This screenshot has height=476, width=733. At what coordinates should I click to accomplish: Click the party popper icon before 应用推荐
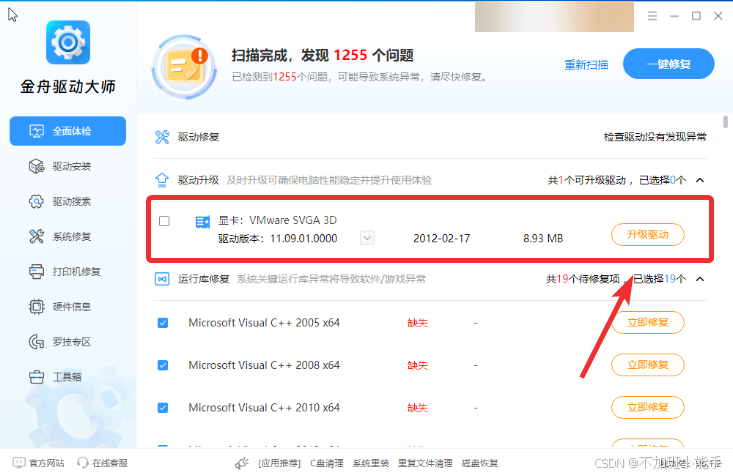tap(242, 463)
